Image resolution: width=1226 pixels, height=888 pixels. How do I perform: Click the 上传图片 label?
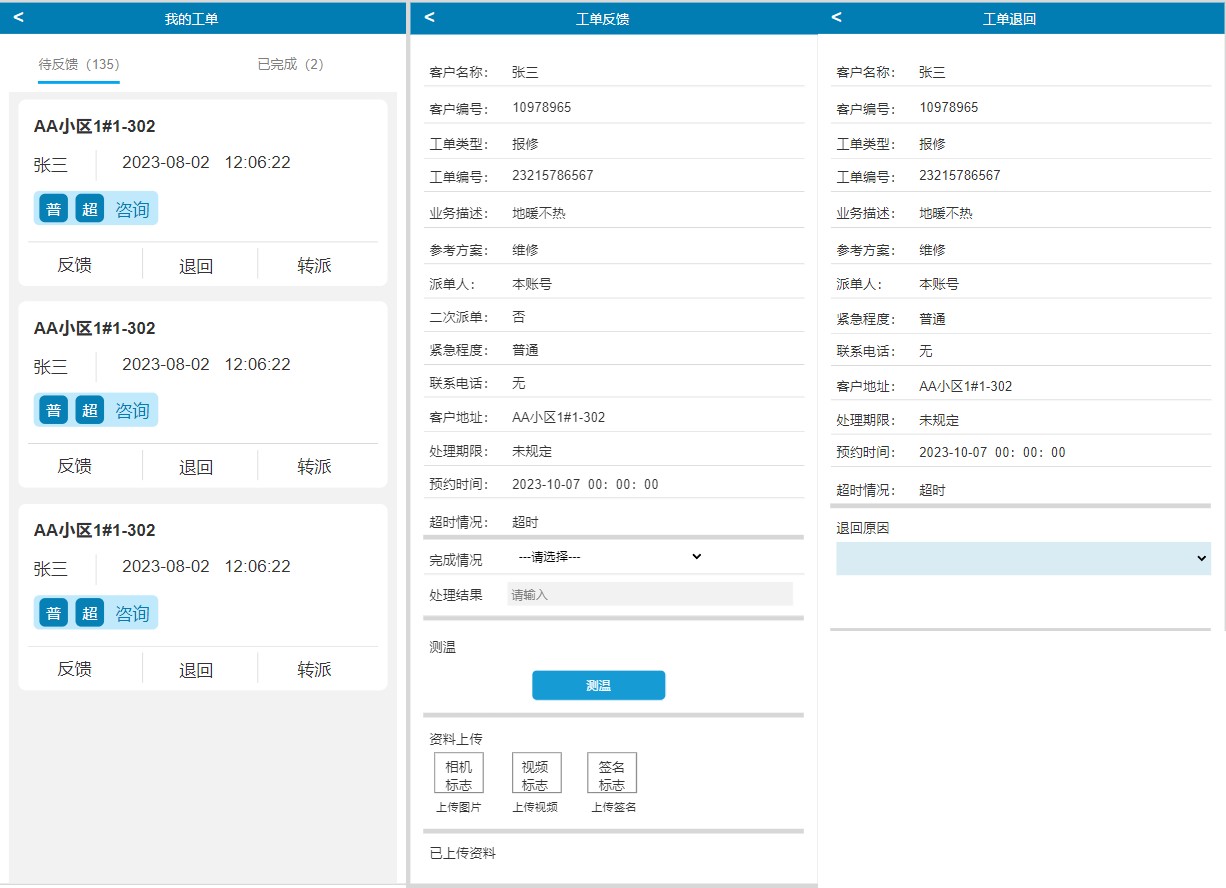pyautogui.click(x=459, y=807)
